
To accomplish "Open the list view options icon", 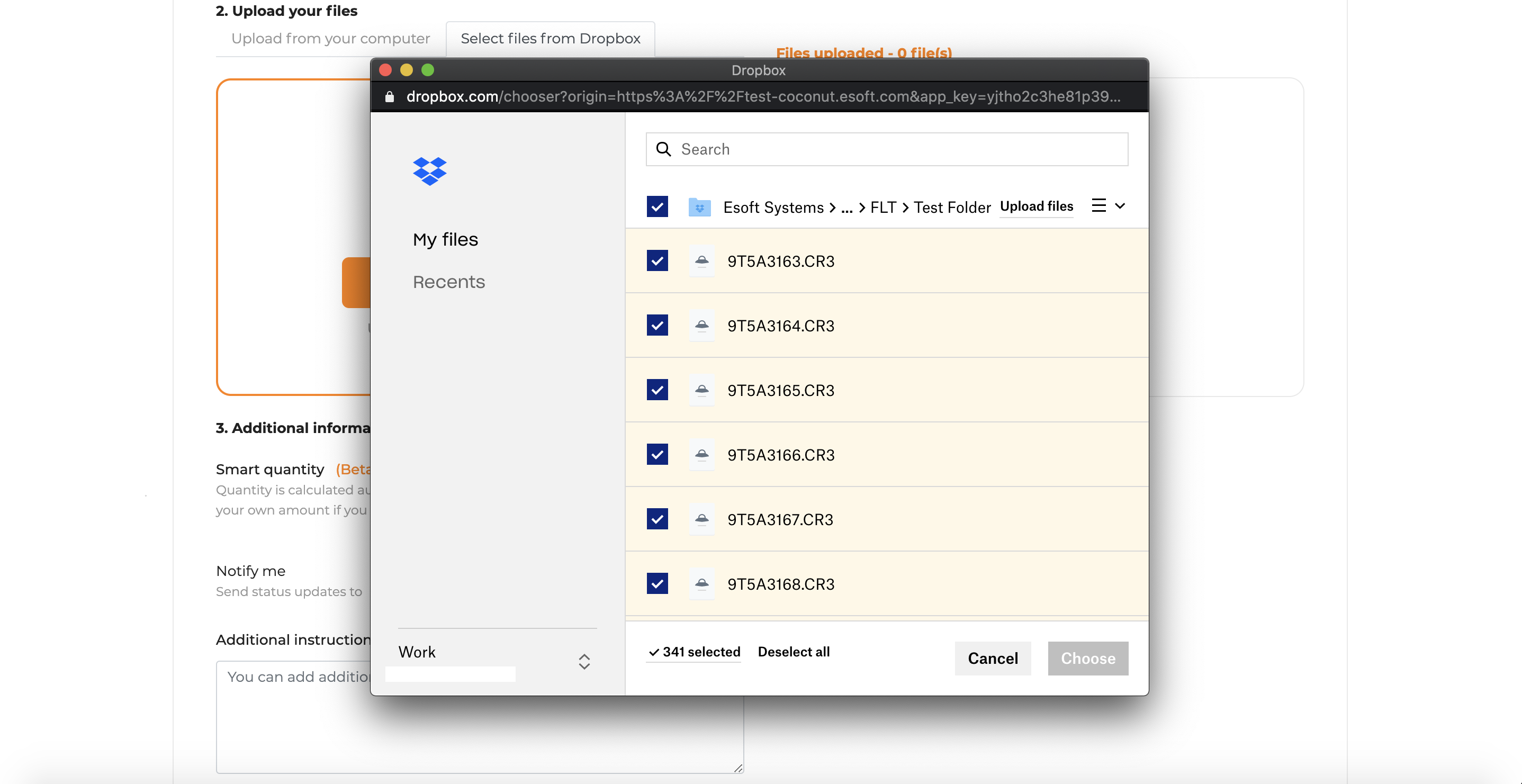I will pos(1098,205).
